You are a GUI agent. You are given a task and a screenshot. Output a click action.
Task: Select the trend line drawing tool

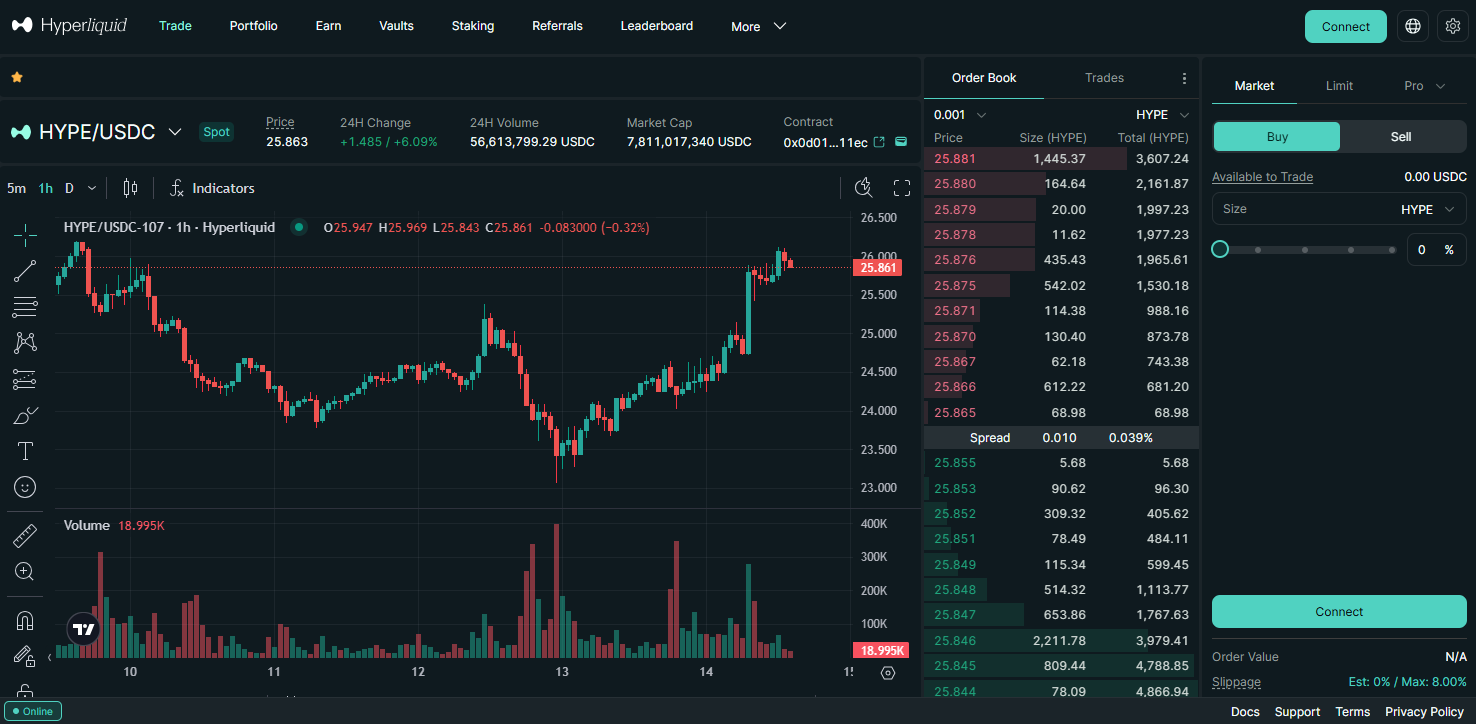(25, 271)
